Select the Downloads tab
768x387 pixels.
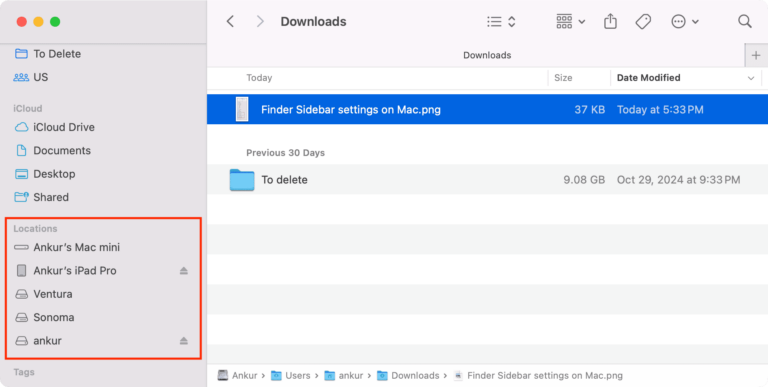point(487,55)
